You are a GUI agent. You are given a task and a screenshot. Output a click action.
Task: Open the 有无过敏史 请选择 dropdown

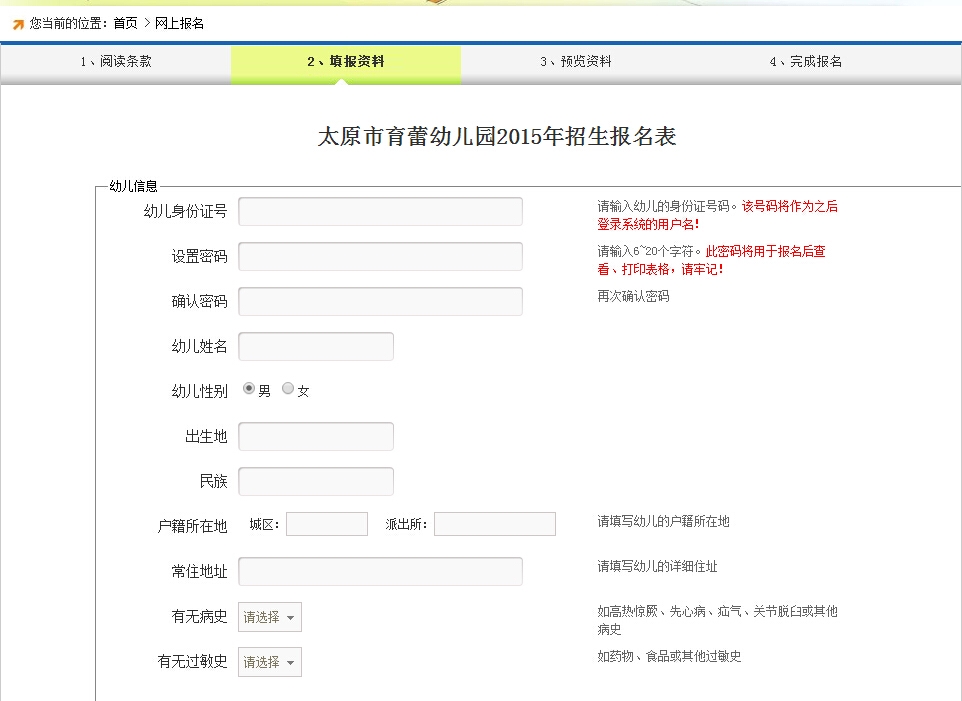tap(268, 662)
